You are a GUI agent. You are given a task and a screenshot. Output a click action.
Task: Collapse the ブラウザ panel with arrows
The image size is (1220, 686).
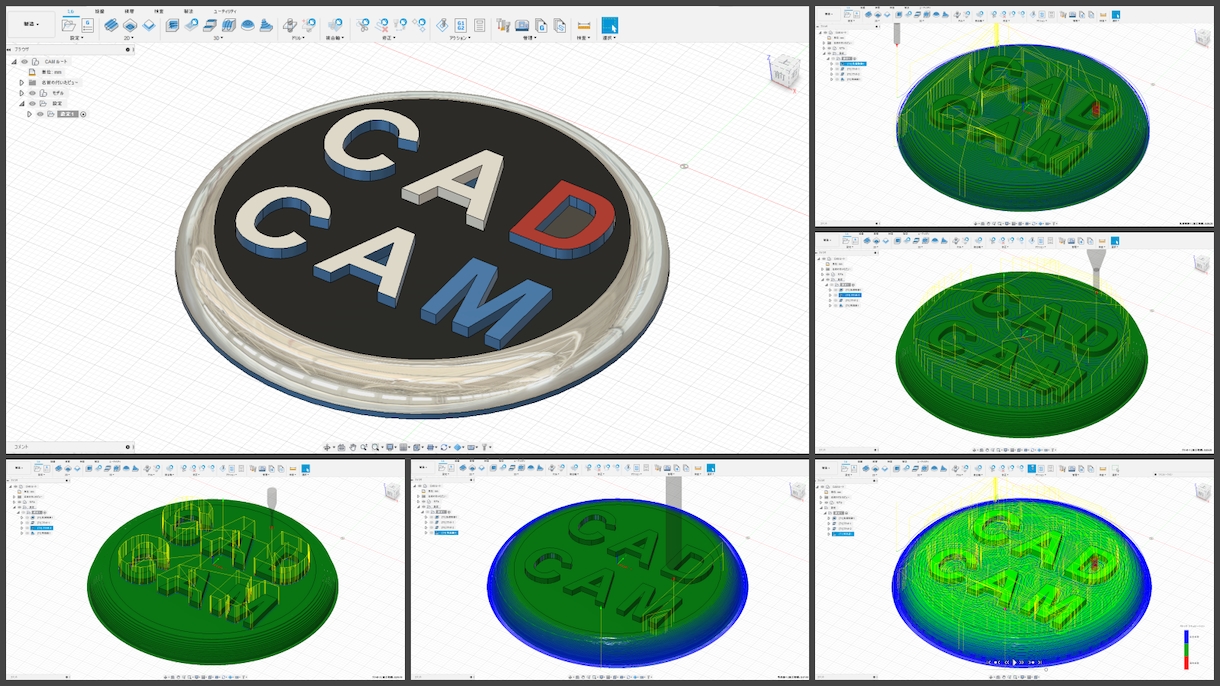(x=9, y=49)
